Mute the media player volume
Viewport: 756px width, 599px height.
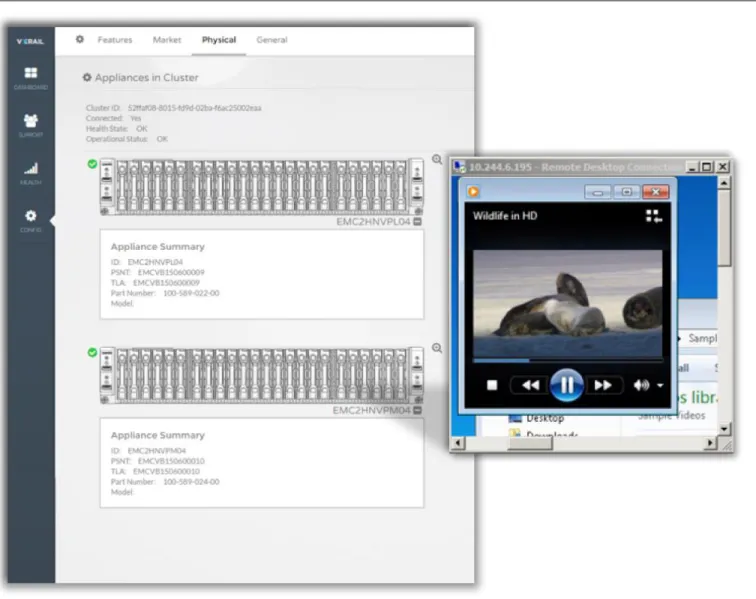[x=641, y=385]
